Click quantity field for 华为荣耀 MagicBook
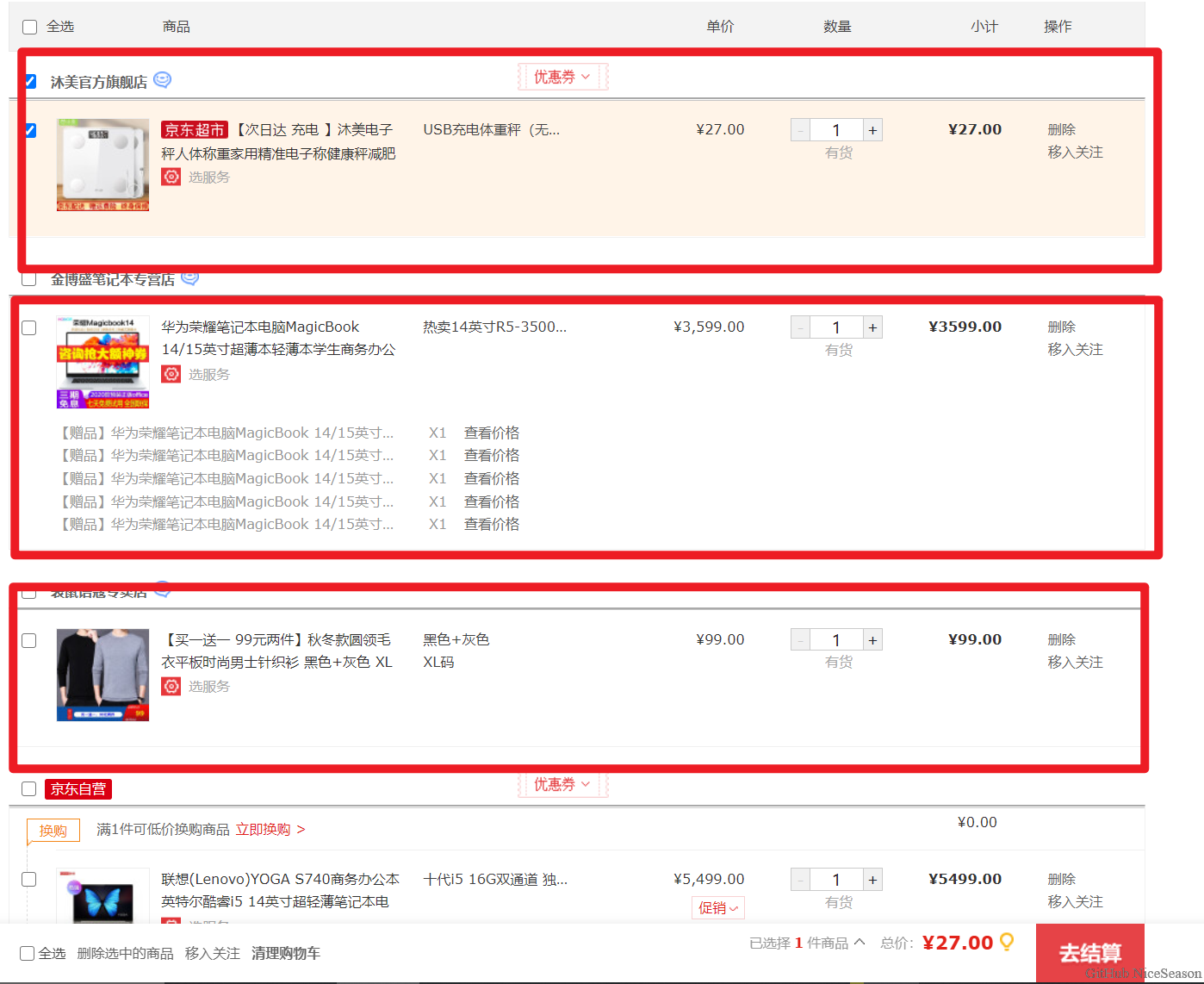 pos(836,327)
